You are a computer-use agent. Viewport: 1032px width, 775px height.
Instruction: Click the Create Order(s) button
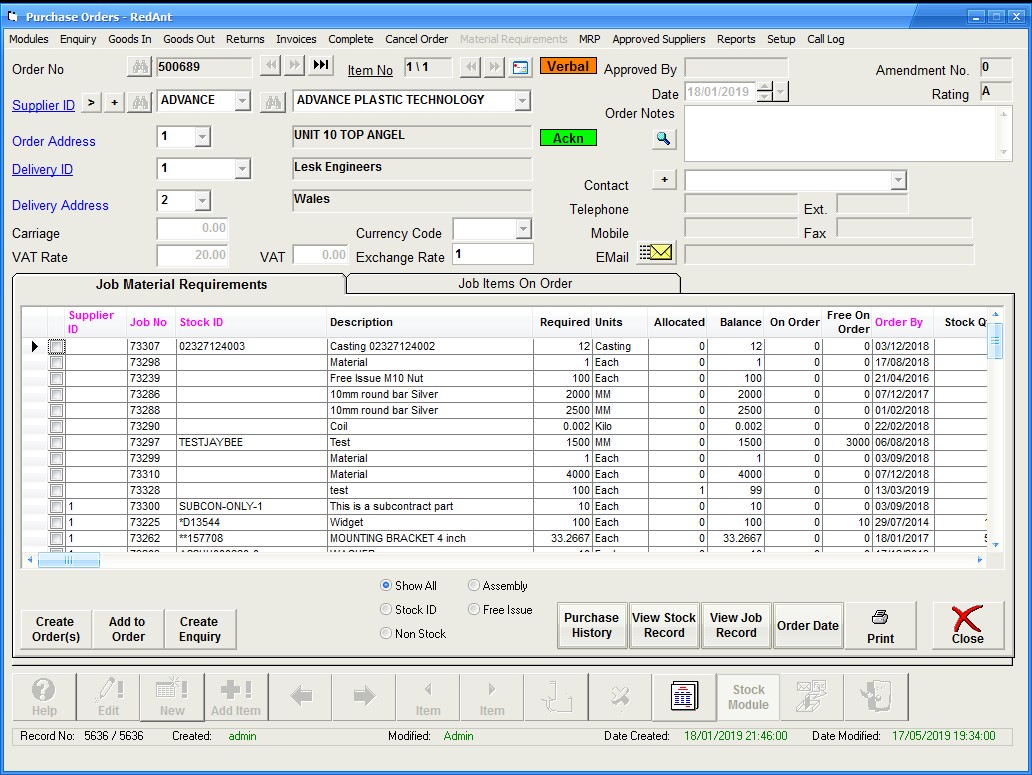click(55, 629)
